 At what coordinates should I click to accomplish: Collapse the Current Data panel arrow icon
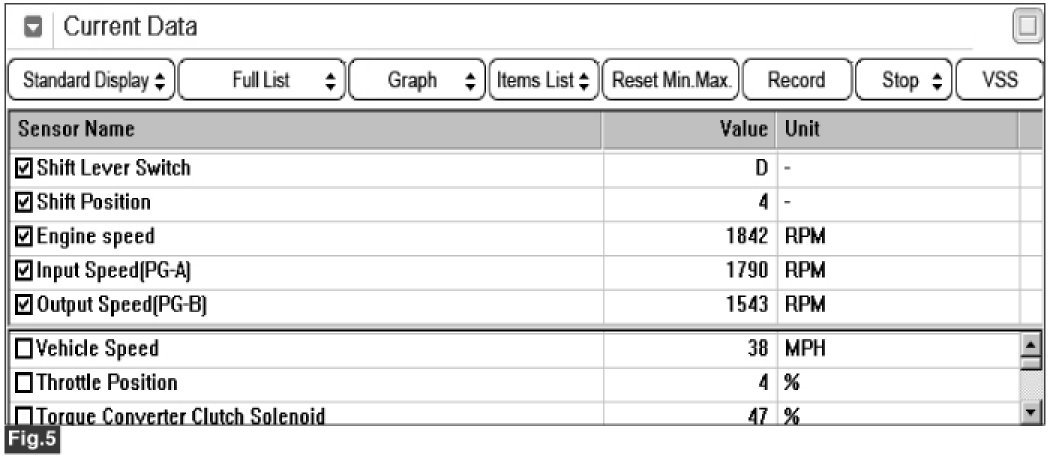pyautogui.click(x=33, y=27)
